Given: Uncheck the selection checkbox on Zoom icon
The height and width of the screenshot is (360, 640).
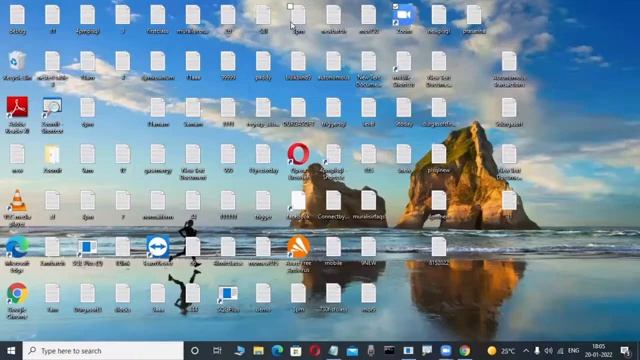Looking at the screenshot, I should tap(395, 7).
